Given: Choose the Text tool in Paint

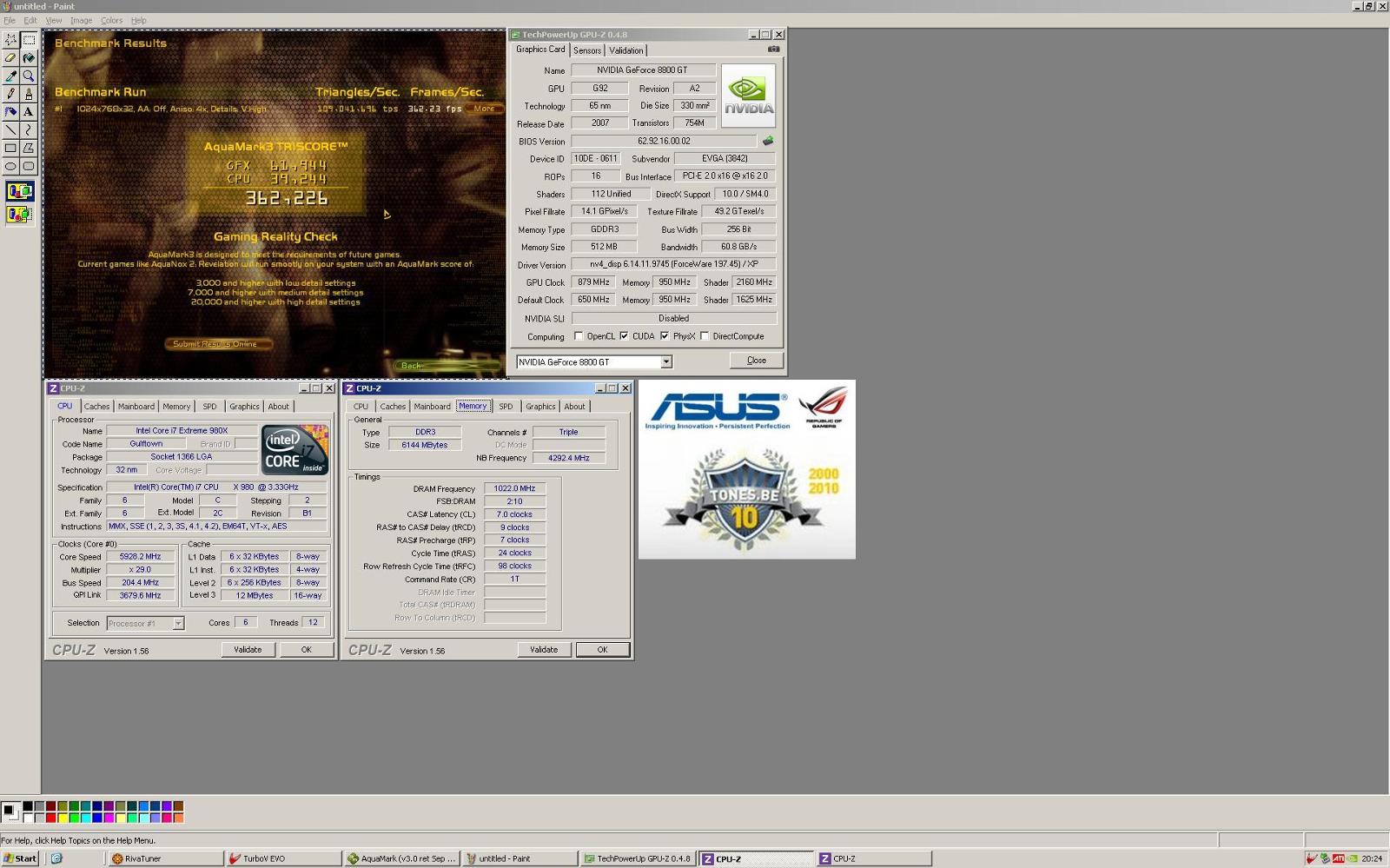Looking at the screenshot, I should 29,112.
